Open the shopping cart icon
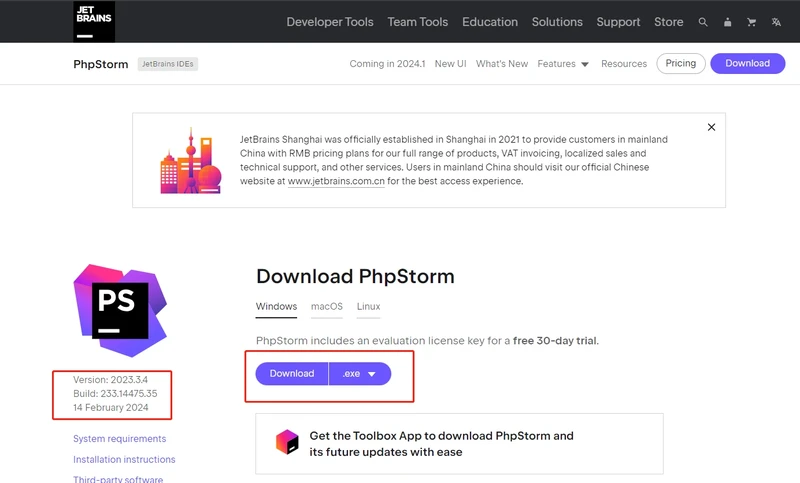This screenshot has width=800, height=483. pyautogui.click(x=751, y=22)
